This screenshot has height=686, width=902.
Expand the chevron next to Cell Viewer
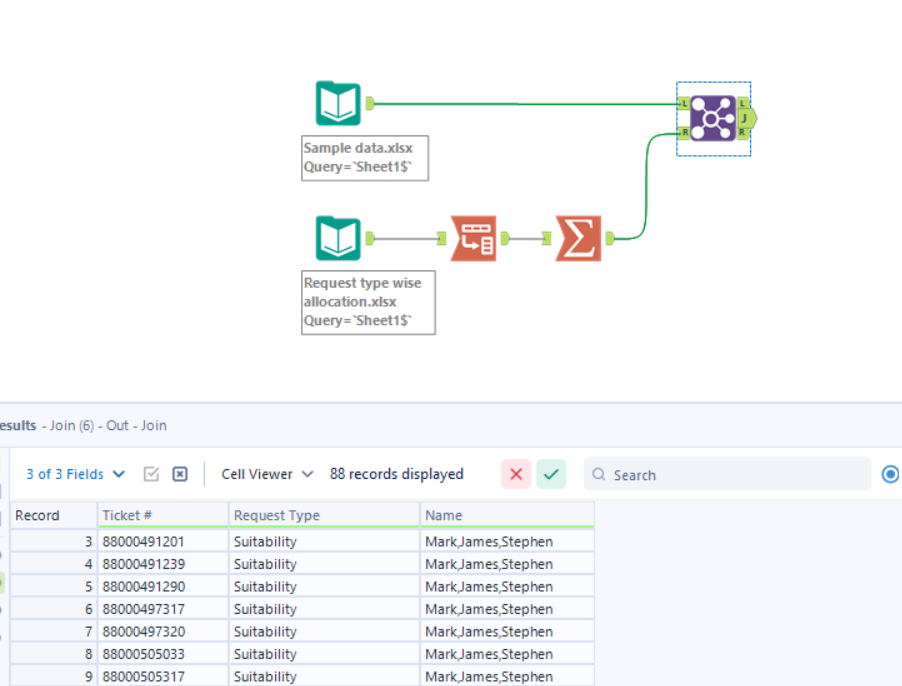[306, 474]
